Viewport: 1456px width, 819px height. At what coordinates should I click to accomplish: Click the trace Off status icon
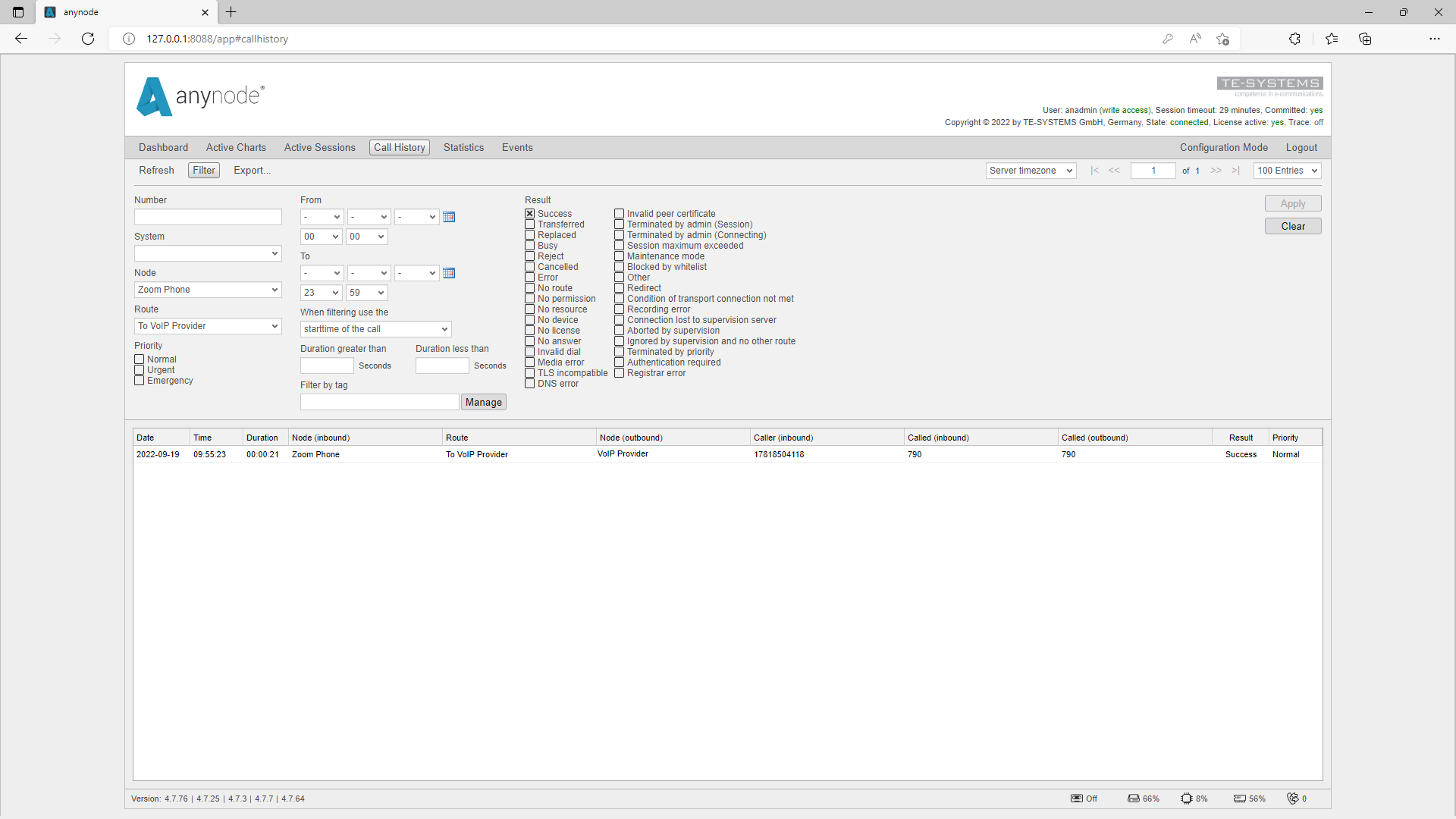(1076, 799)
